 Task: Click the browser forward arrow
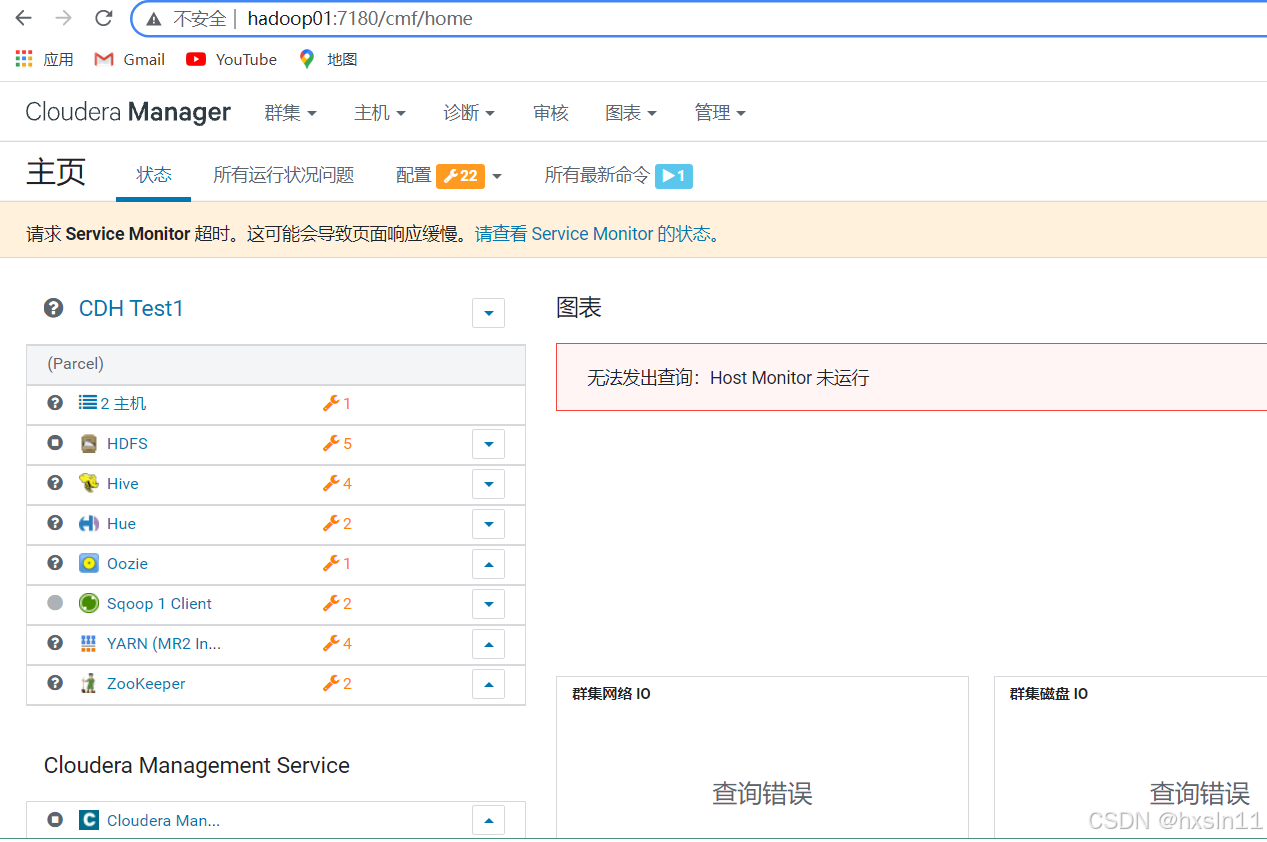click(63, 18)
